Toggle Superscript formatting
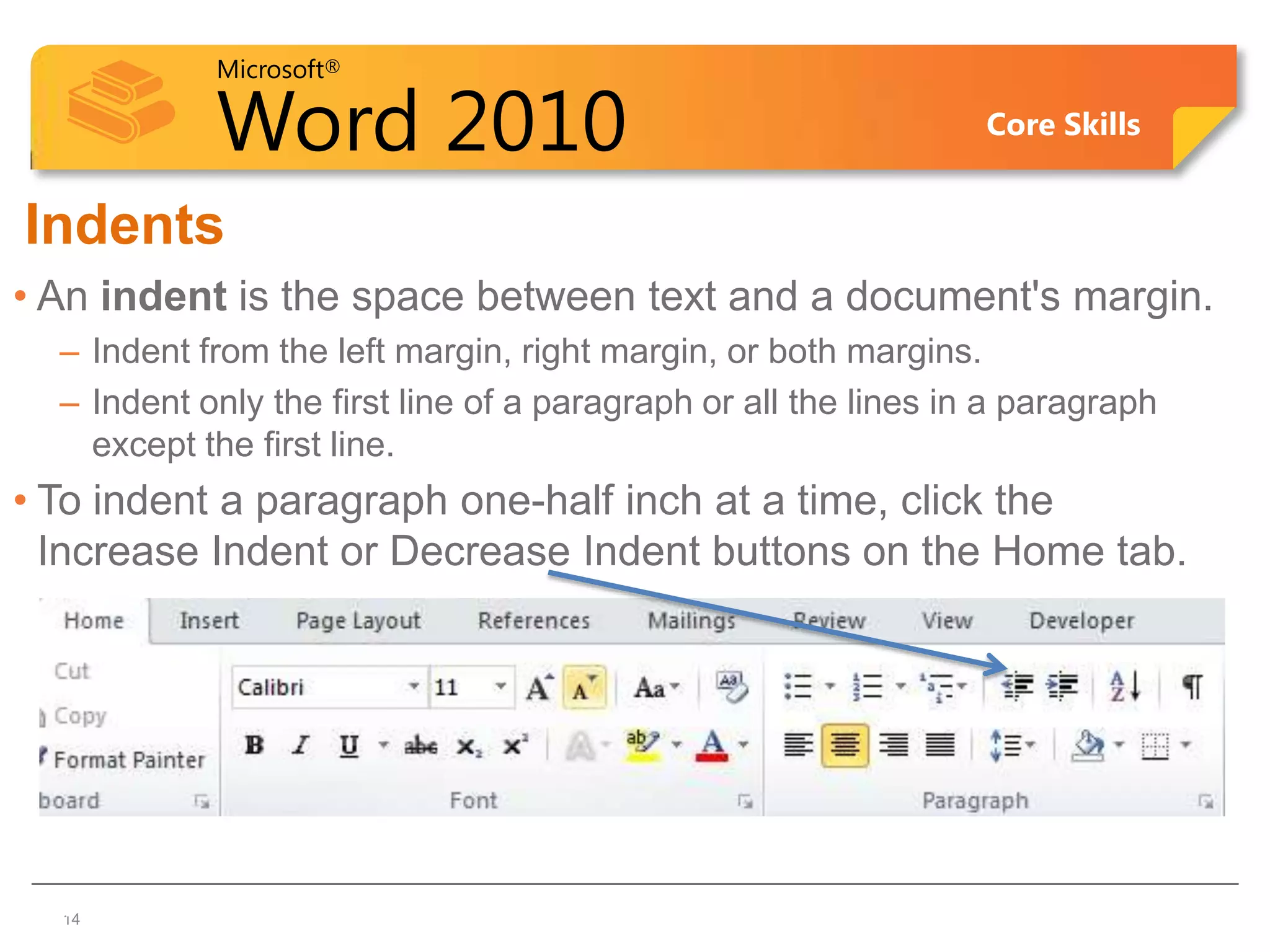The height and width of the screenshot is (952, 1270). pyautogui.click(x=515, y=744)
